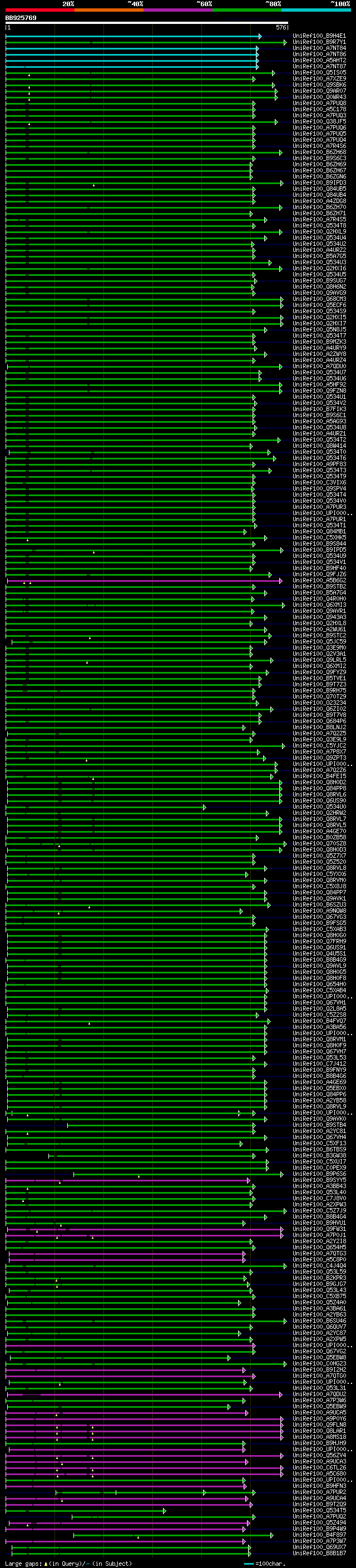The image size is (356, 1568).
Task: Click label UniRef100_B9S6C3
Action: (319, 159)
